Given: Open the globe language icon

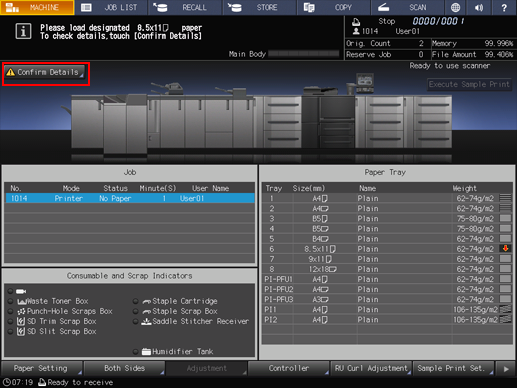Looking at the screenshot, I should point(455,7).
